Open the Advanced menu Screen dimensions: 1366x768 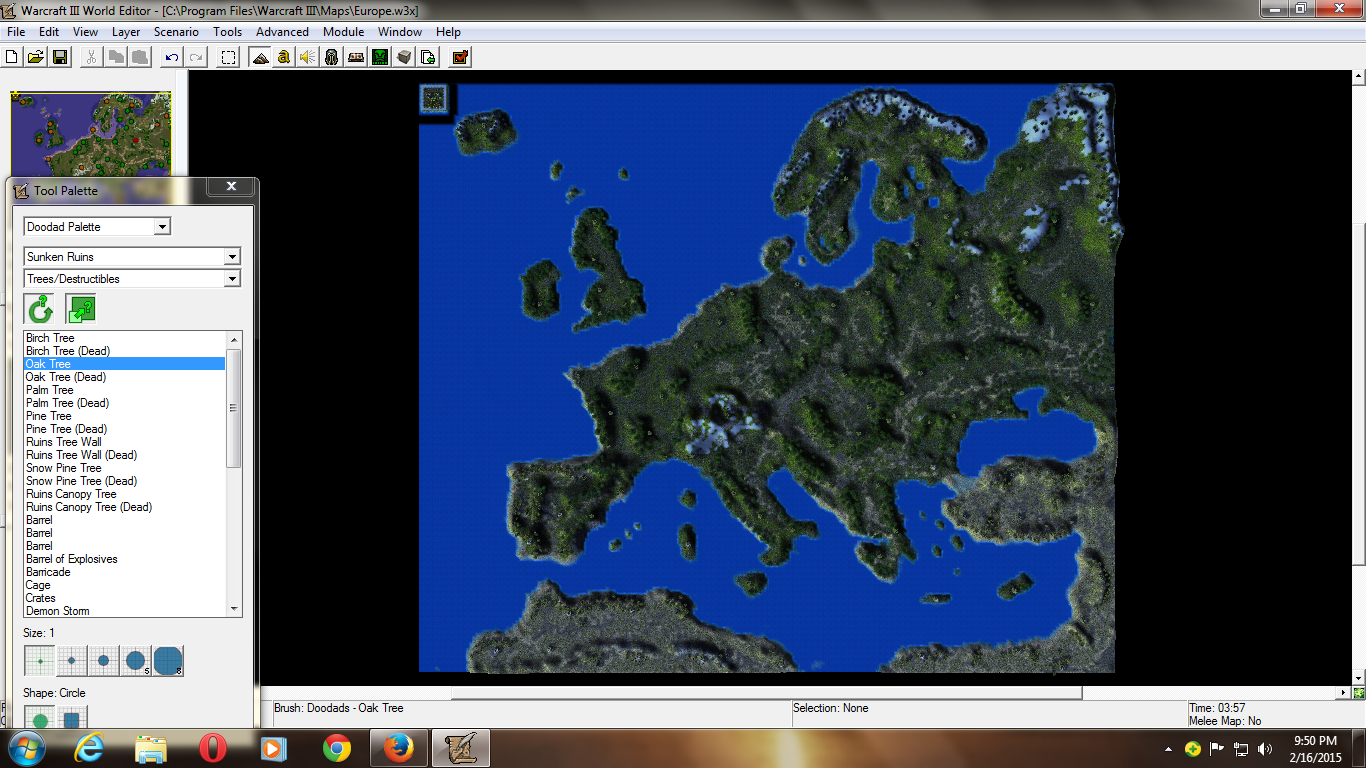coord(283,32)
